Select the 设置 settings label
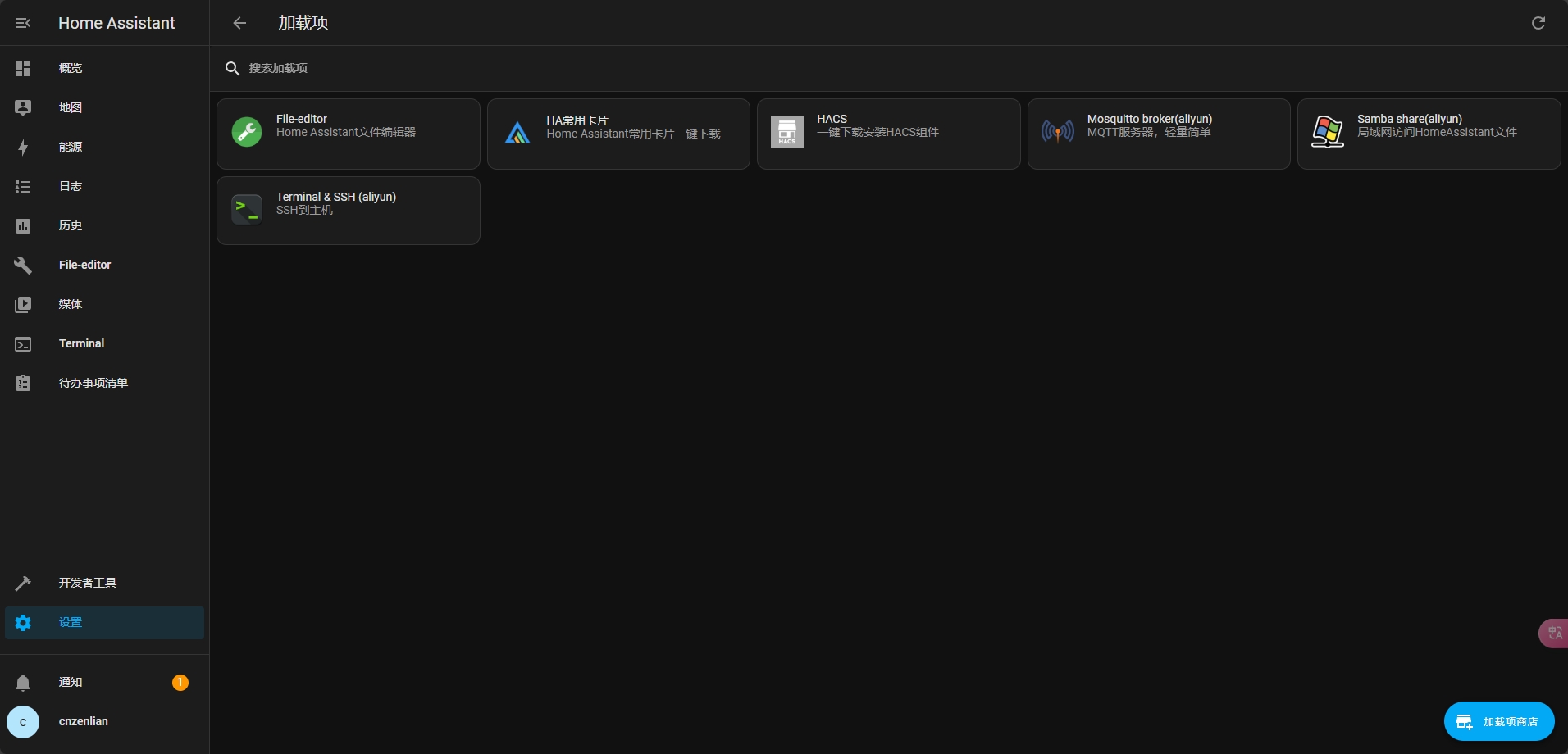This screenshot has height=754, width=1568. tap(71, 623)
